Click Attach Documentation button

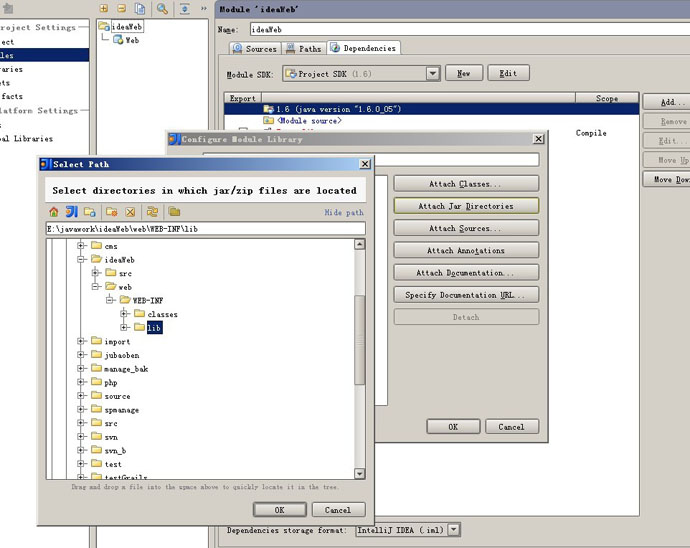click(466, 273)
